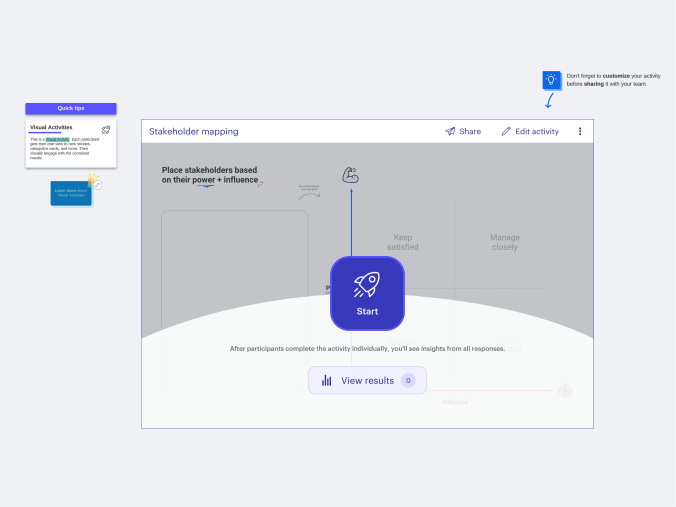Open View results
Image resolution: width=676 pixels, height=507 pixels.
pyautogui.click(x=367, y=380)
